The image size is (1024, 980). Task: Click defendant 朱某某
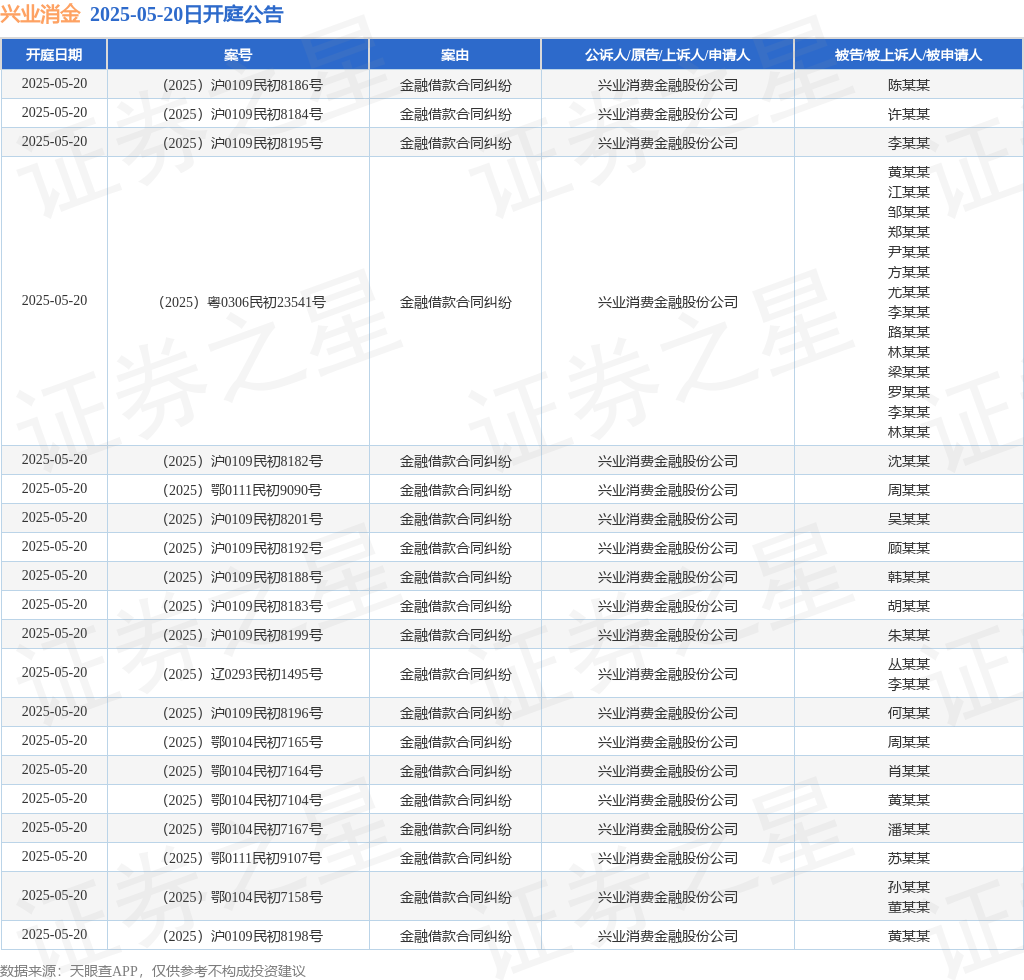point(908,635)
